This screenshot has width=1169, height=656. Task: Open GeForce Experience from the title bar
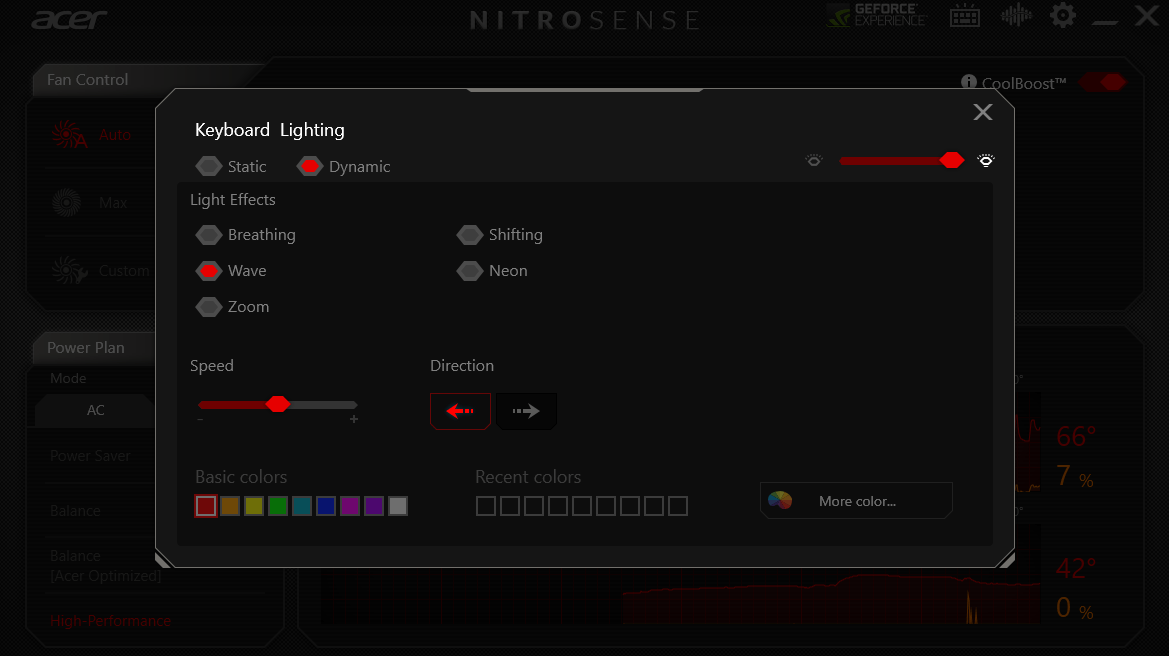(x=877, y=16)
